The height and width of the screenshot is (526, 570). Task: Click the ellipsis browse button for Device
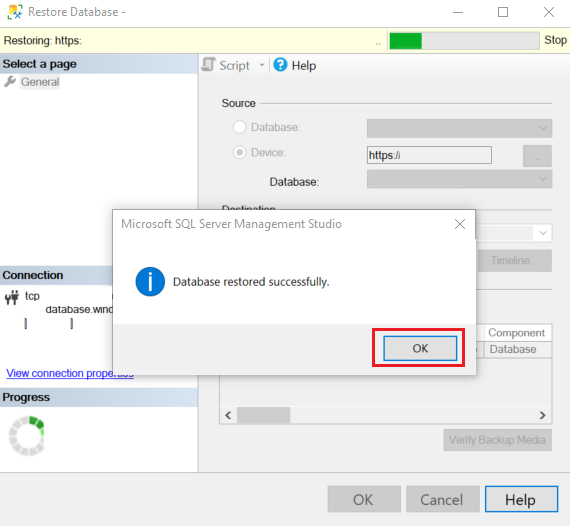pos(537,156)
